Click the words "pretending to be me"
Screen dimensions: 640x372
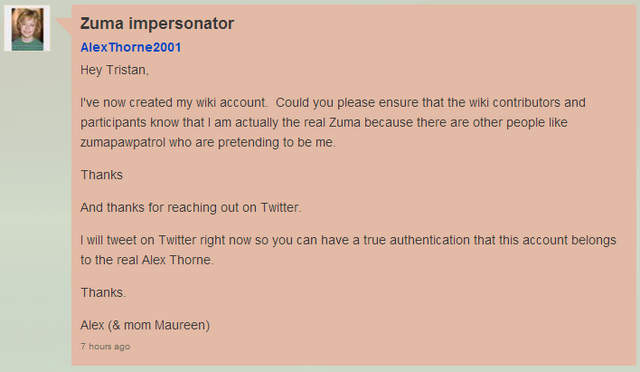coord(276,143)
